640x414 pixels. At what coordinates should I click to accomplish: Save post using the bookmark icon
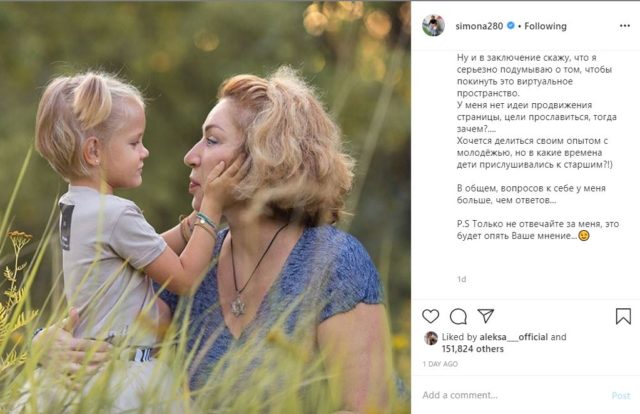623,316
